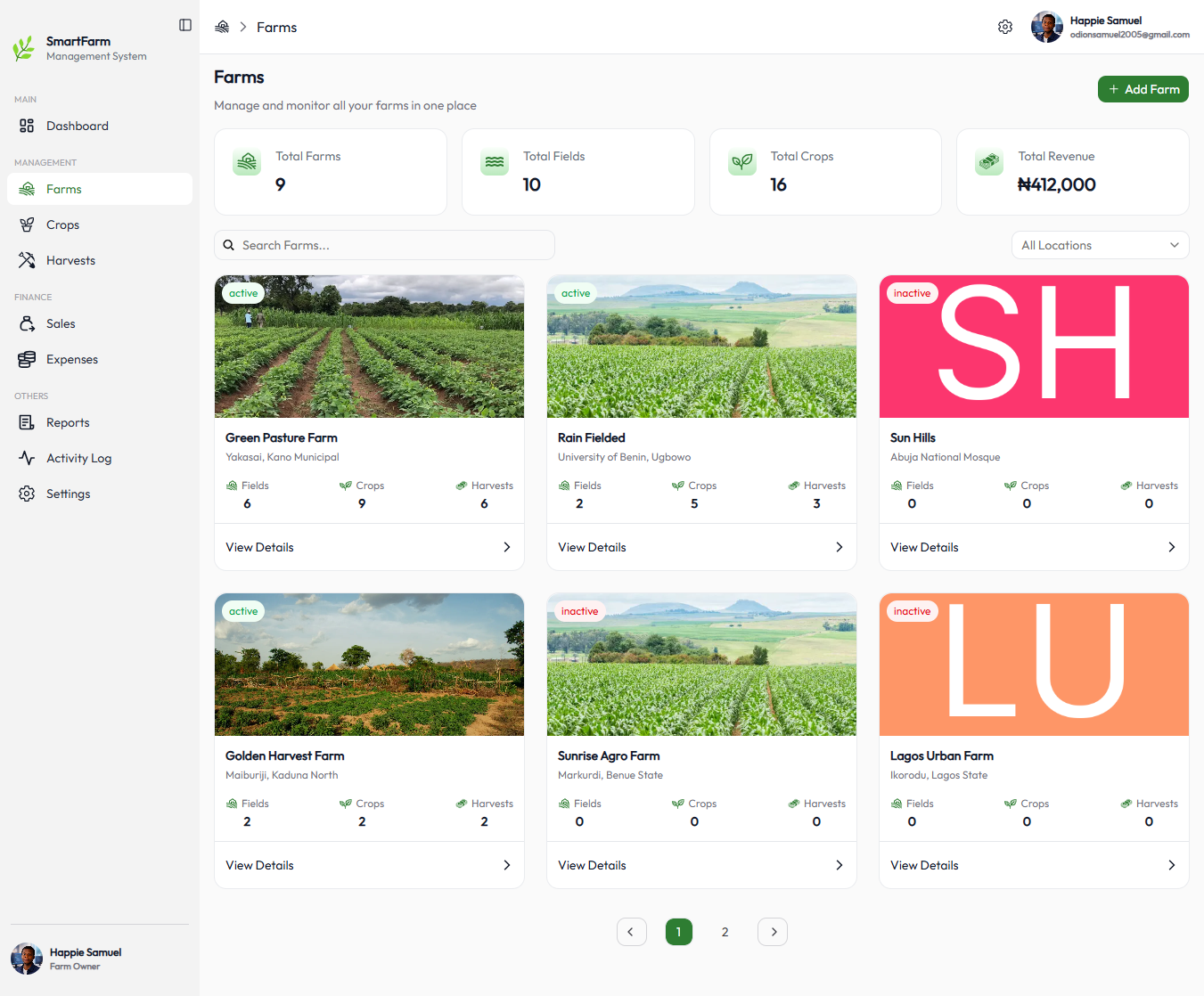Open settings via the gear icon in the header
Screen dimensions: 1204x996
click(1005, 27)
